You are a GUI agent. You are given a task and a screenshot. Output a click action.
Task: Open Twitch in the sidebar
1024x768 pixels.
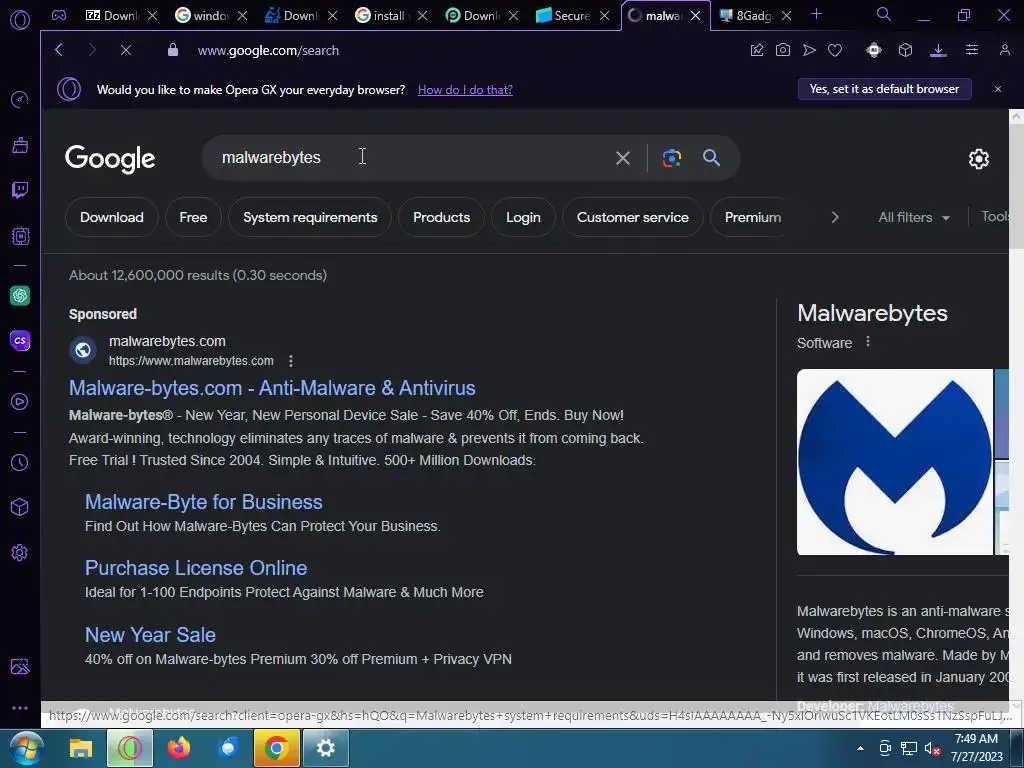coord(20,190)
